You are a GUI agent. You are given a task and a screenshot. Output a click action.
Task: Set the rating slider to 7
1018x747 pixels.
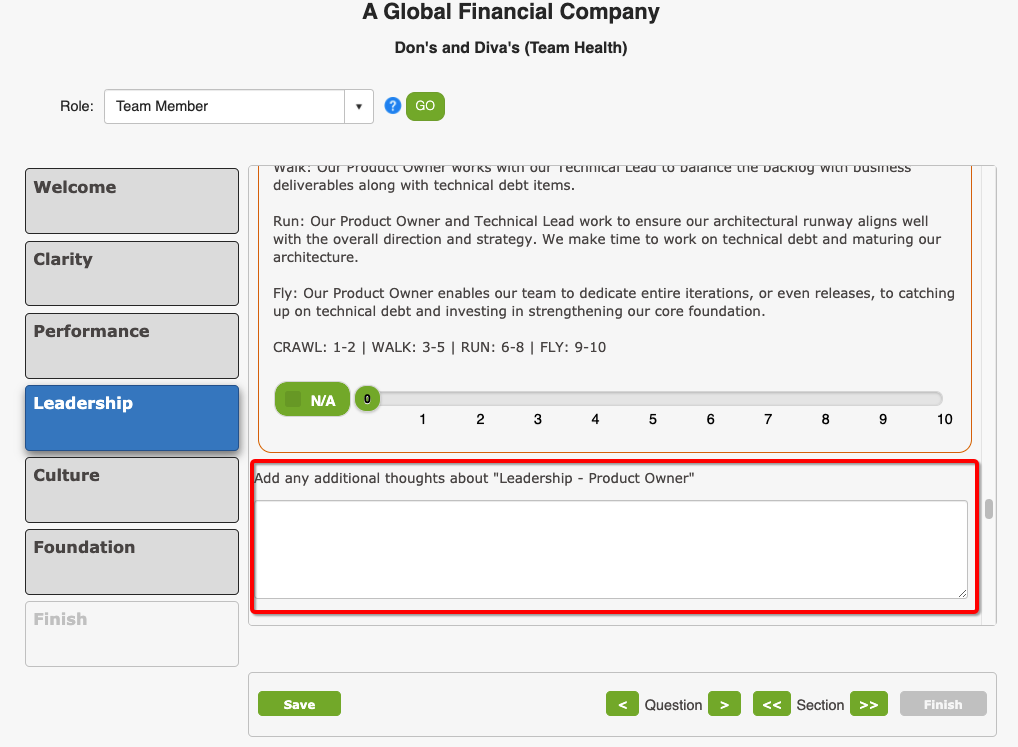click(768, 398)
